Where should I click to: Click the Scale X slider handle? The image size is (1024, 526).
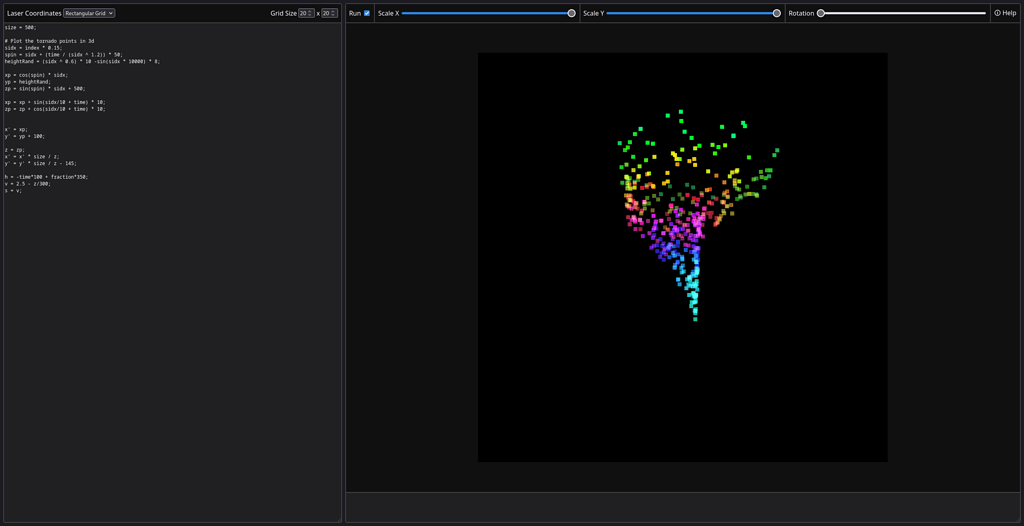(x=571, y=13)
